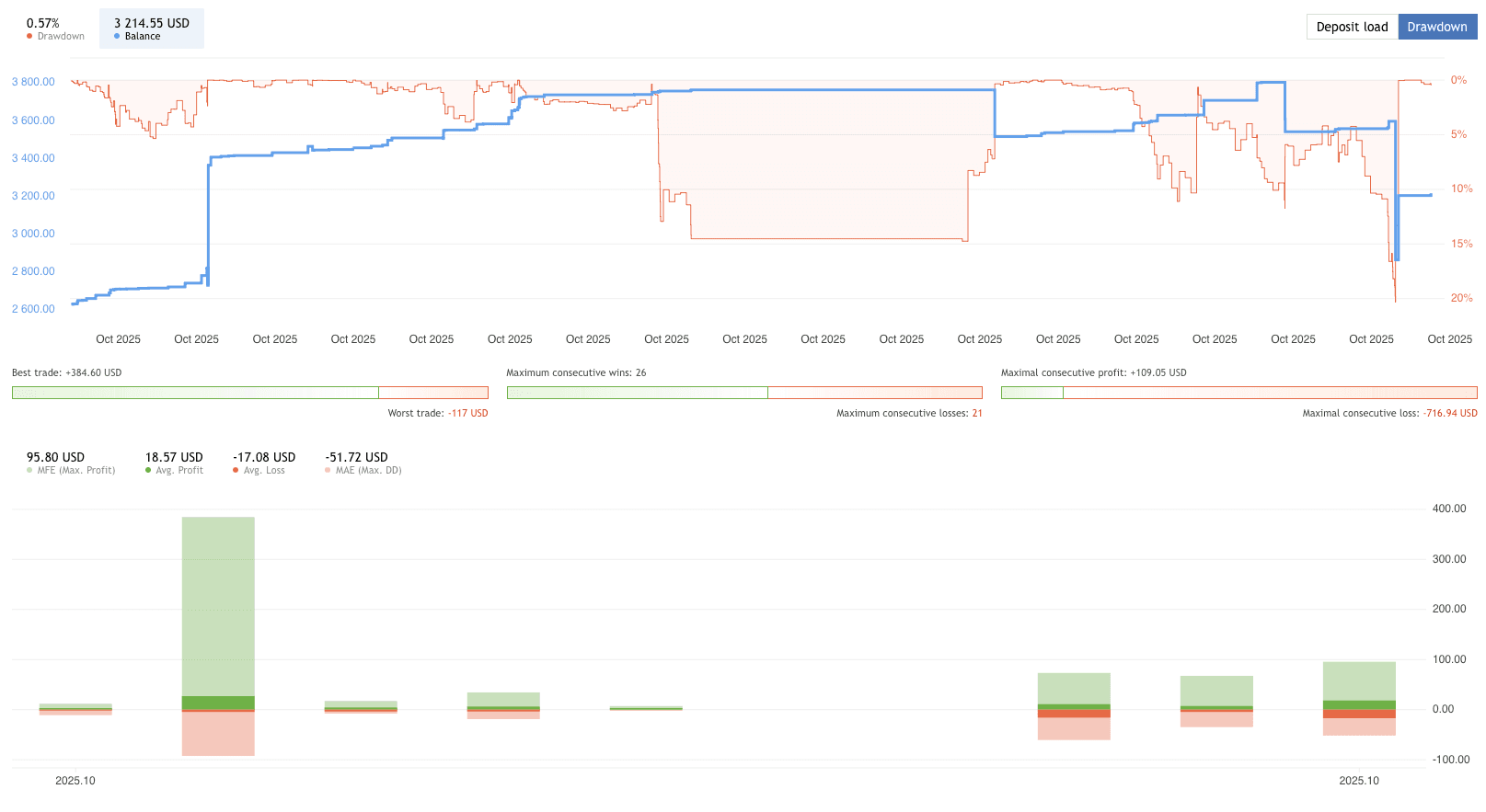Select the Drawdown tab
This screenshot has width=1486, height=812.
click(1436, 27)
